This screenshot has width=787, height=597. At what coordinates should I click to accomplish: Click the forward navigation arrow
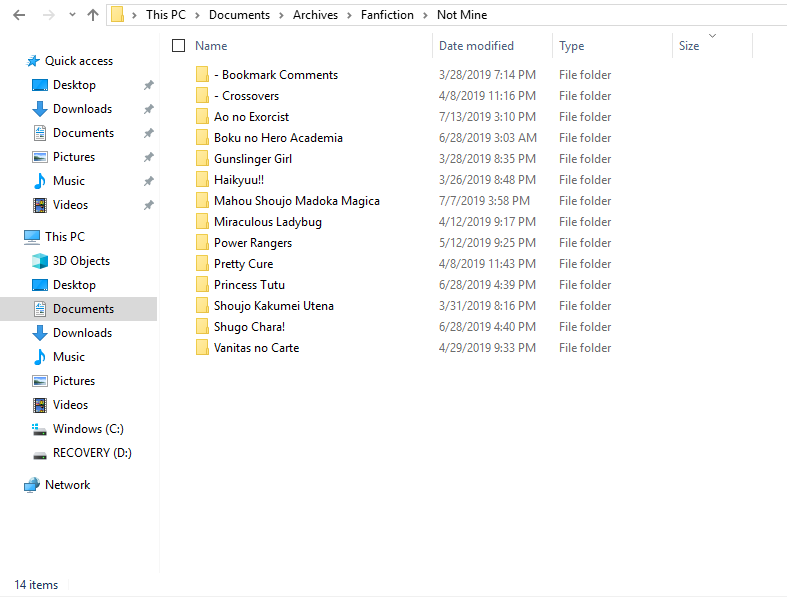point(49,15)
